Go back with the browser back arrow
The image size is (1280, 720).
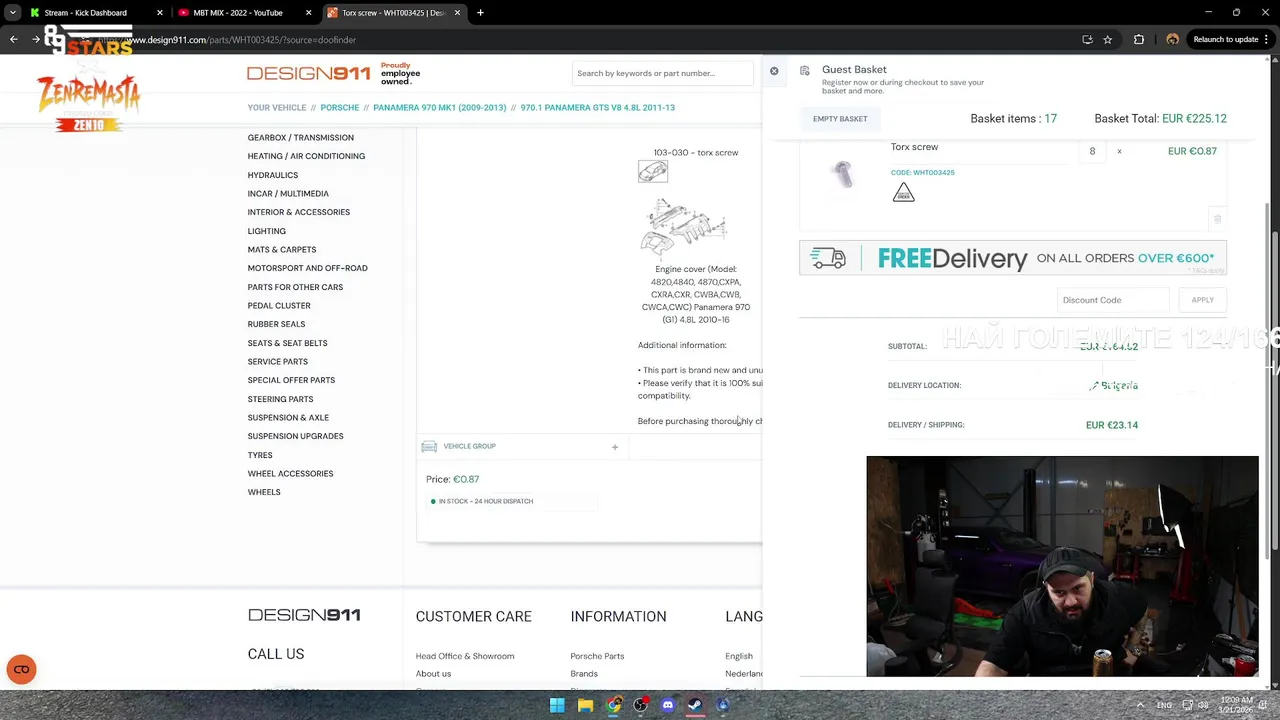coord(14,40)
